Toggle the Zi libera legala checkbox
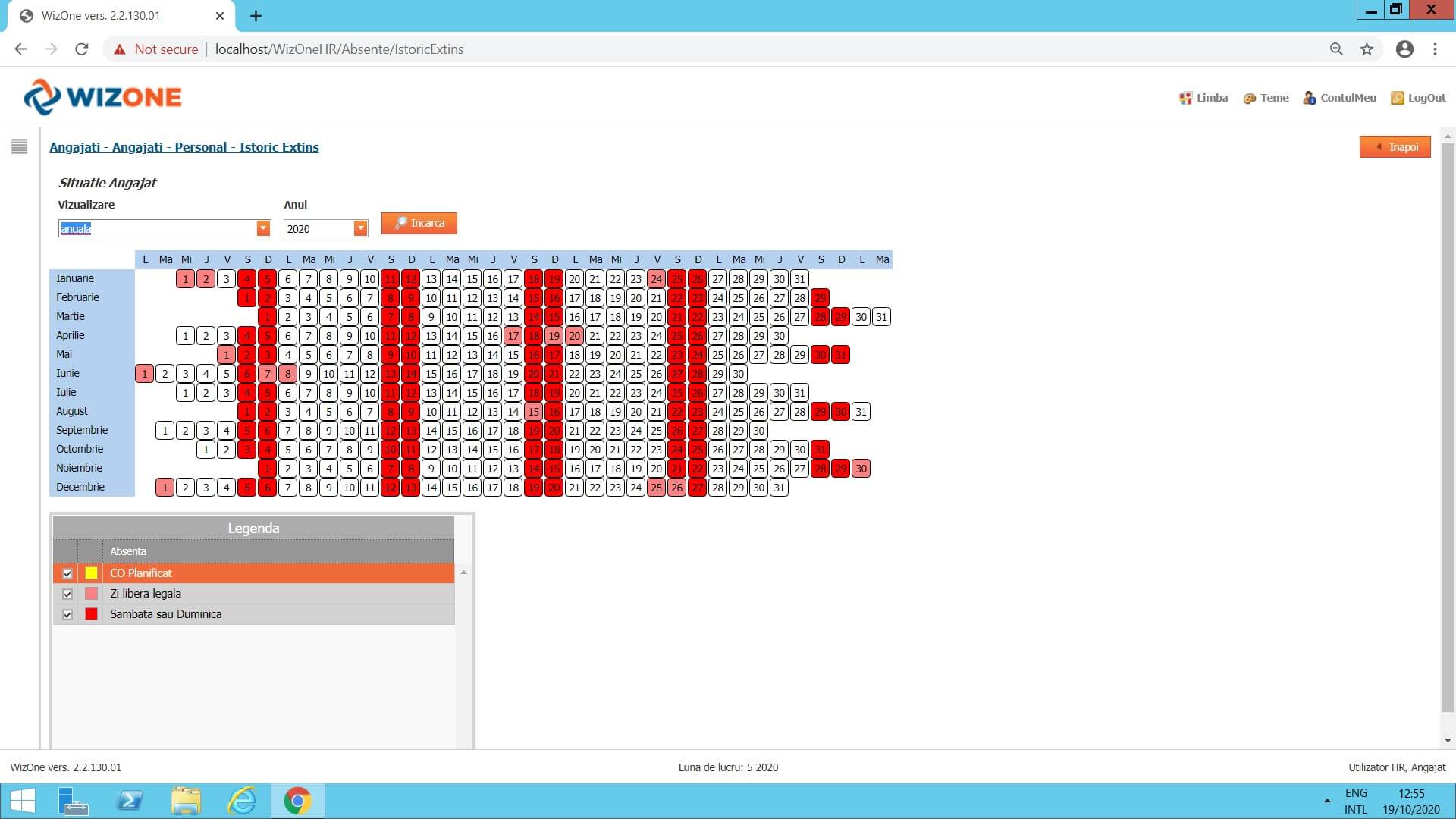1456x819 pixels. (67, 594)
